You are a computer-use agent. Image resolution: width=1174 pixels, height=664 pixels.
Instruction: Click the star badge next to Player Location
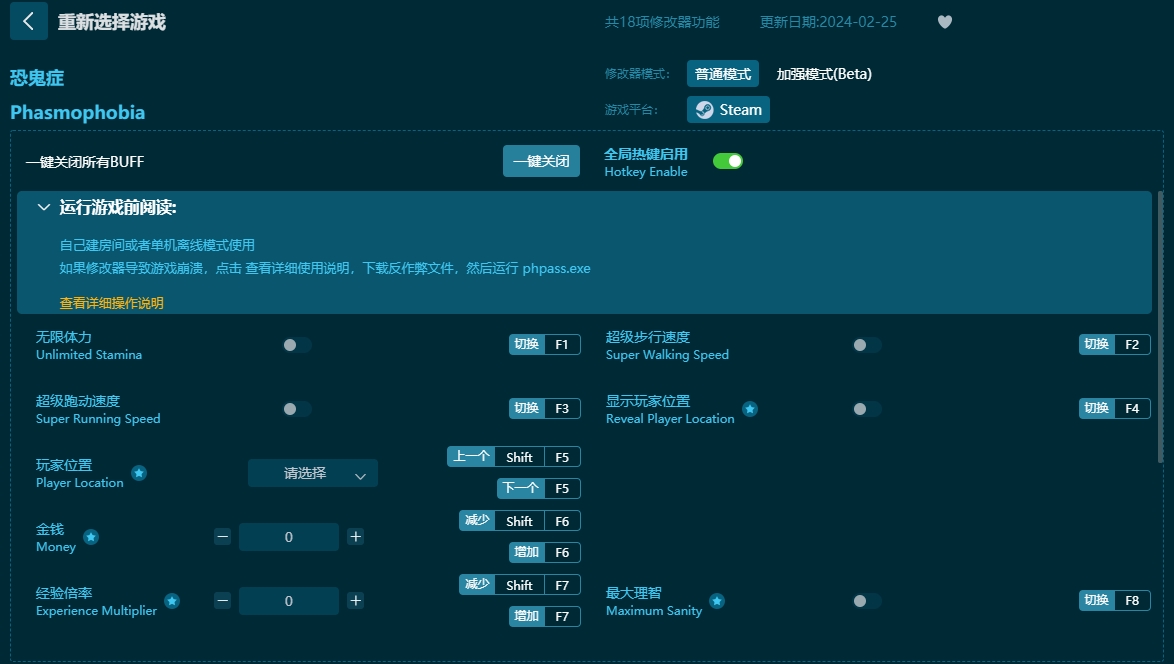coord(140,471)
